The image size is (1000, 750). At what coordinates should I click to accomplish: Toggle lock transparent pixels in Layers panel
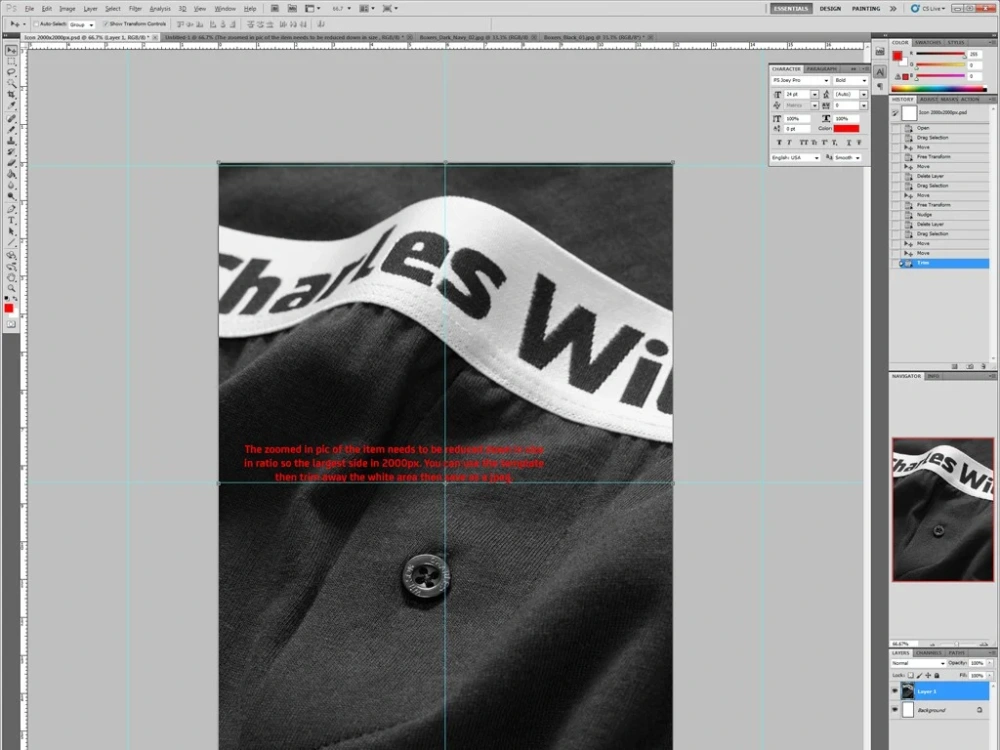click(911, 675)
